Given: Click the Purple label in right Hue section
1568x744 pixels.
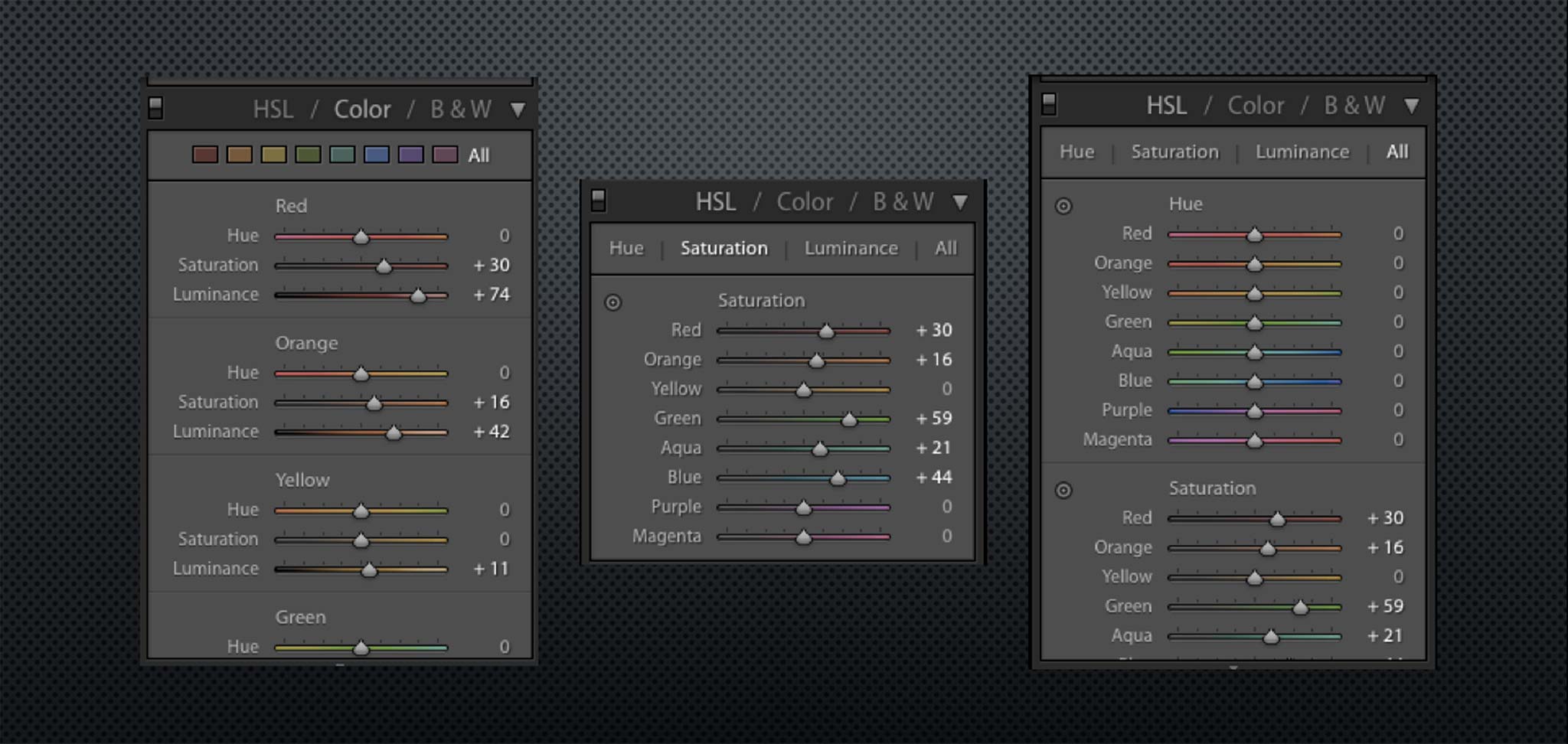Looking at the screenshot, I should 1126,411.
